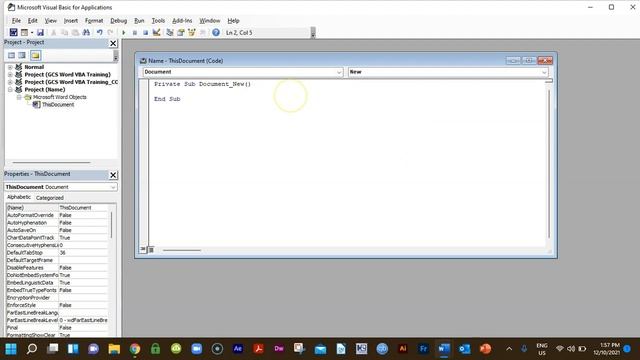This screenshot has width=640, height=360.
Task: Click the DefaultTabStop value 36
Action: click(x=83, y=253)
